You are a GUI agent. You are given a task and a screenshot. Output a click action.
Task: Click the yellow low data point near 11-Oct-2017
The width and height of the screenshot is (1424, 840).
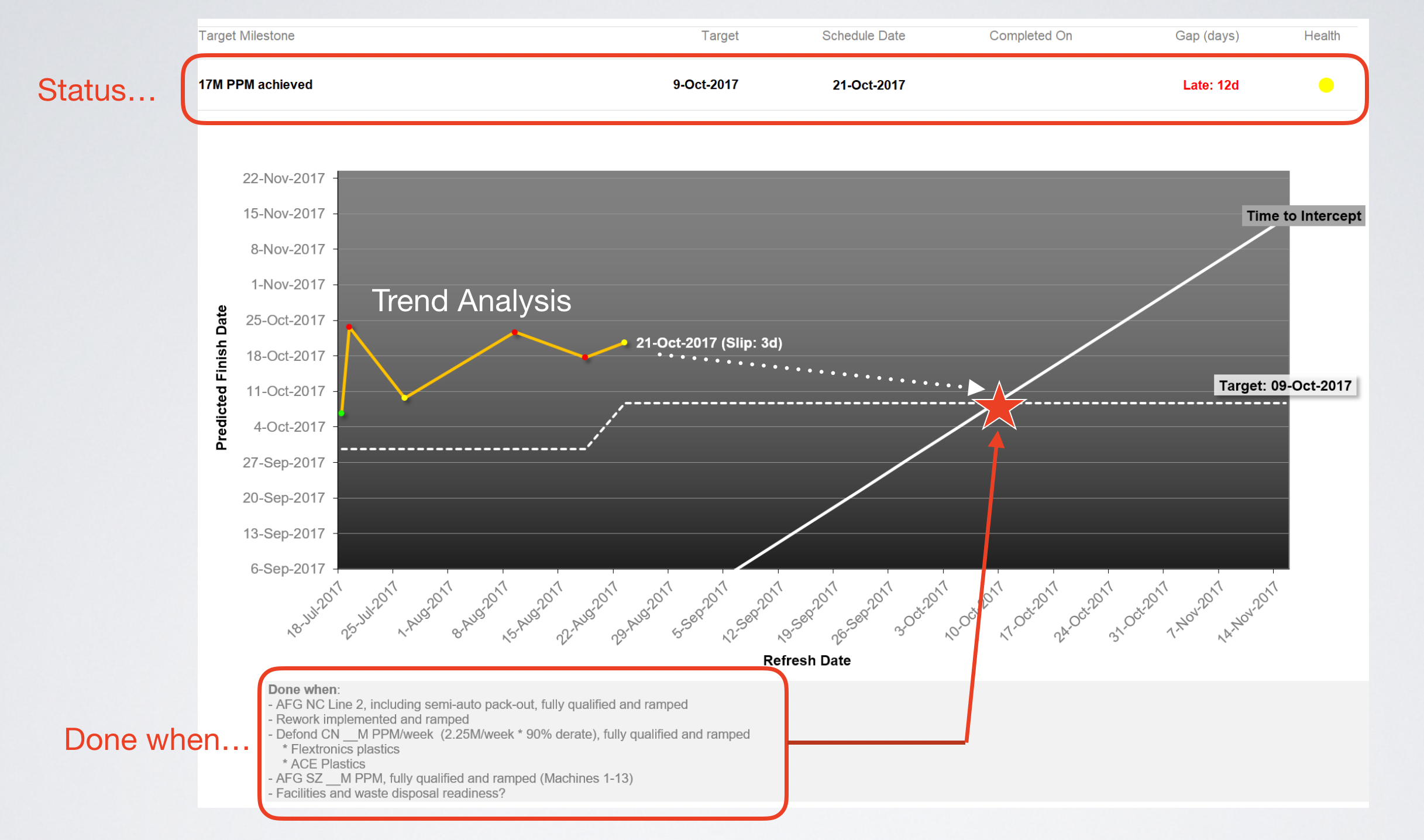(x=404, y=398)
